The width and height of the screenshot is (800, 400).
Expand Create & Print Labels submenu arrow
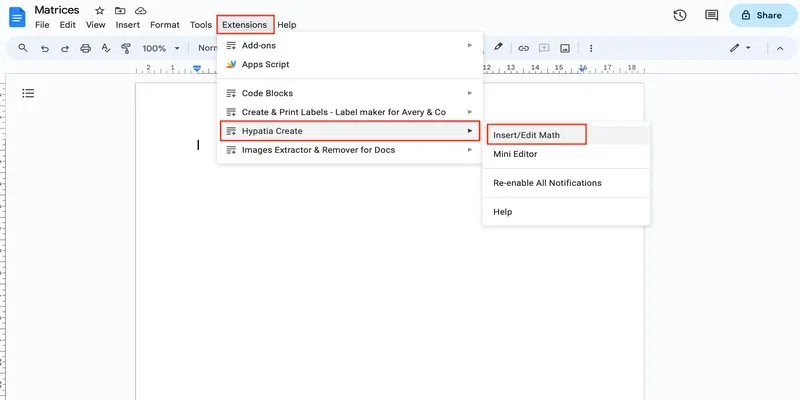[470, 112]
